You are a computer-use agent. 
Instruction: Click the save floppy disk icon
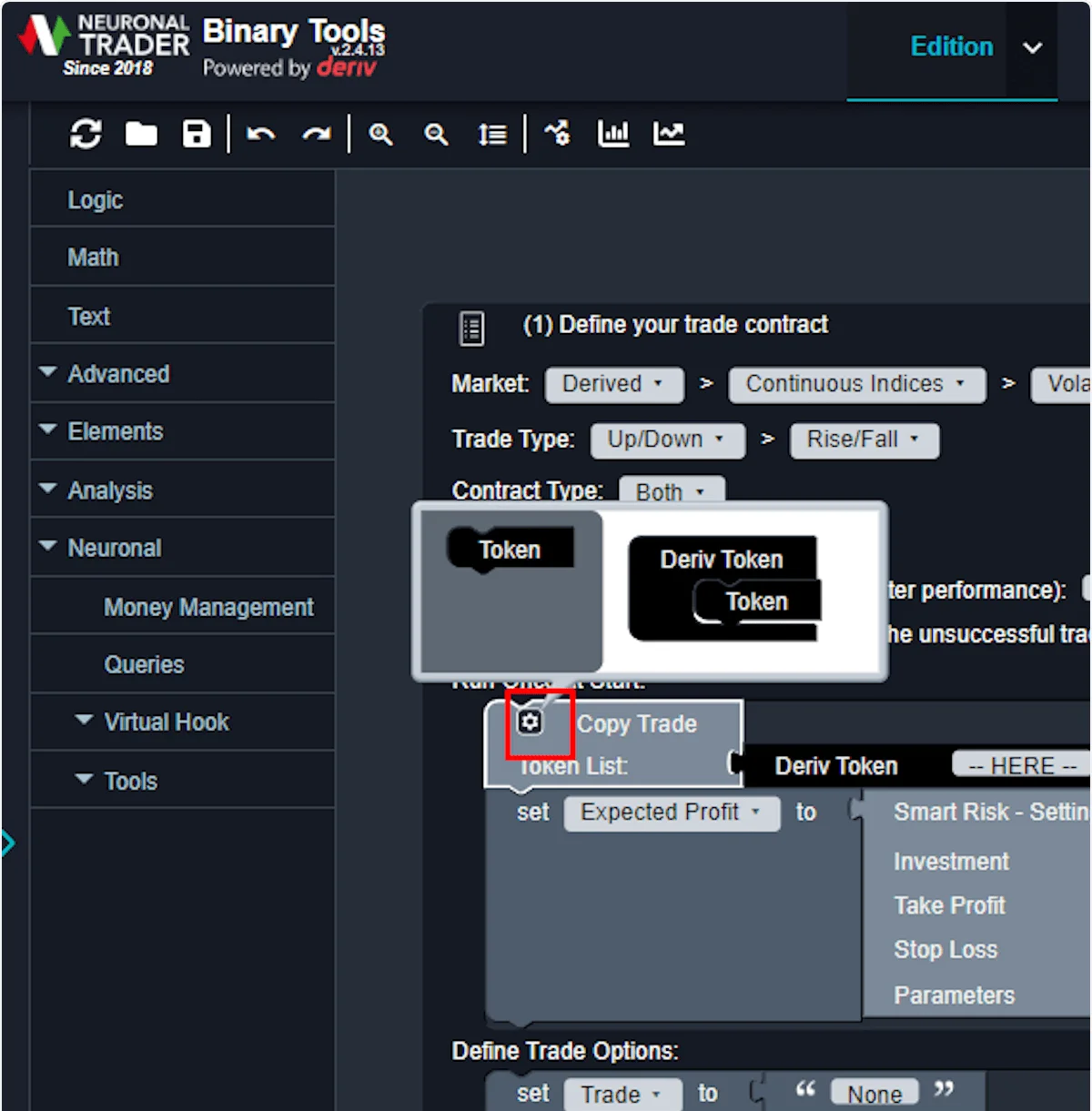point(197,135)
